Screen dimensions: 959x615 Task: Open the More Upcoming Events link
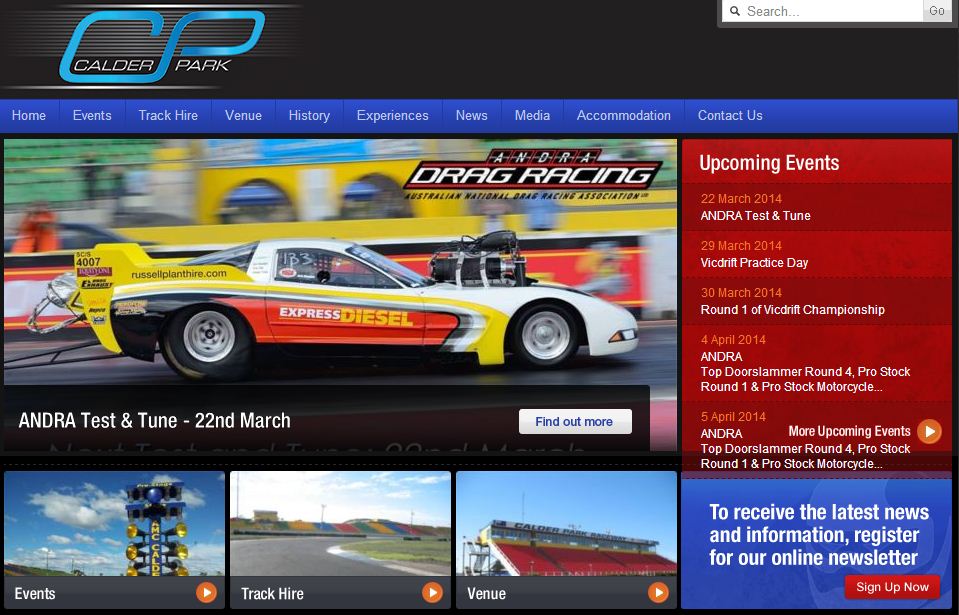(x=850, y=431)
